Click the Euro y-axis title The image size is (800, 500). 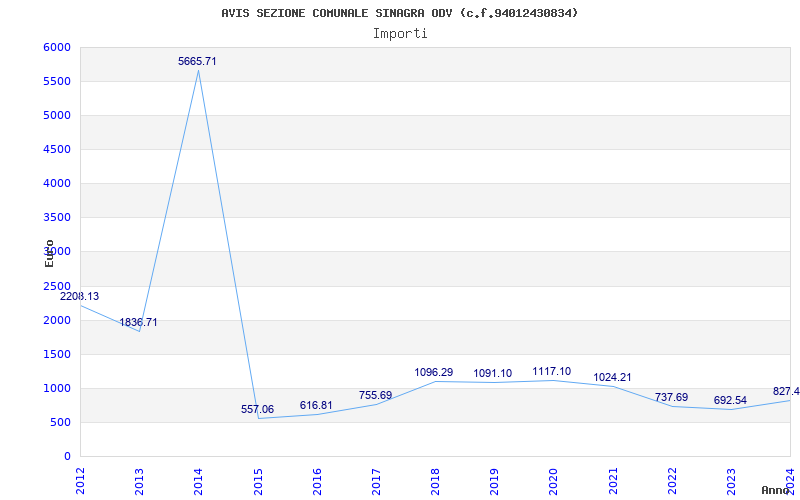pos(49,254)
